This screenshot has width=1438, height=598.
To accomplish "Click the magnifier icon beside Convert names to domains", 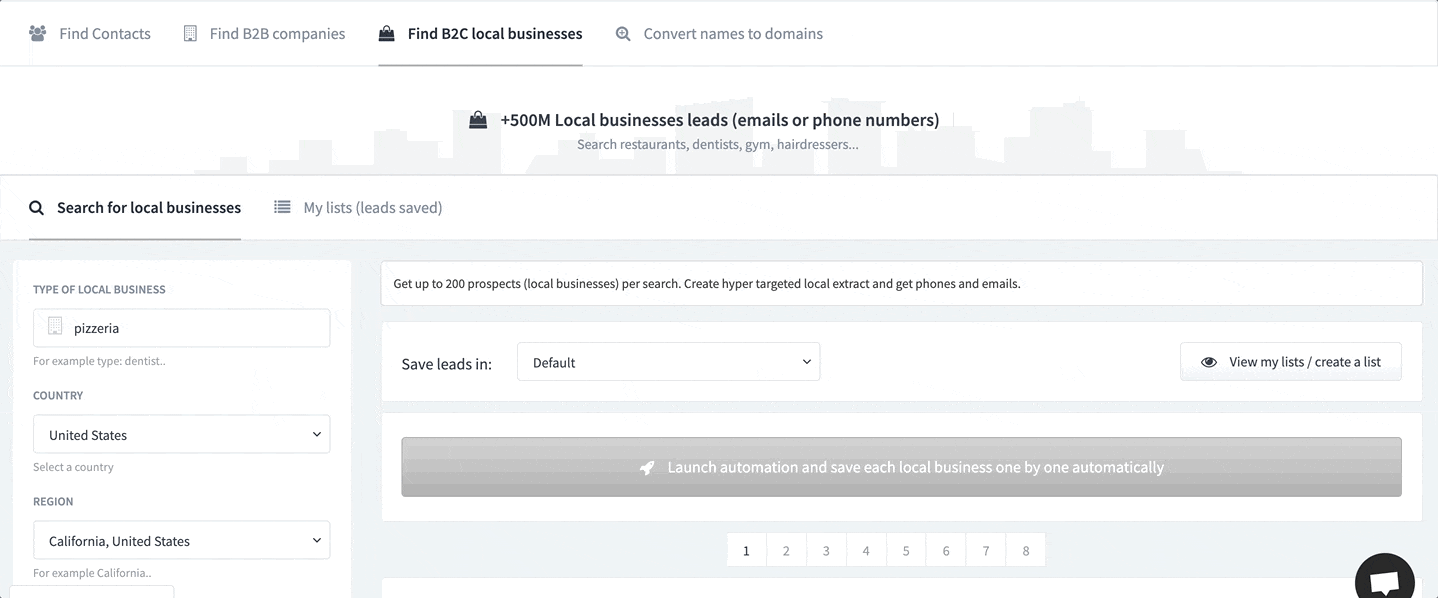I will (x=623, y=34).
